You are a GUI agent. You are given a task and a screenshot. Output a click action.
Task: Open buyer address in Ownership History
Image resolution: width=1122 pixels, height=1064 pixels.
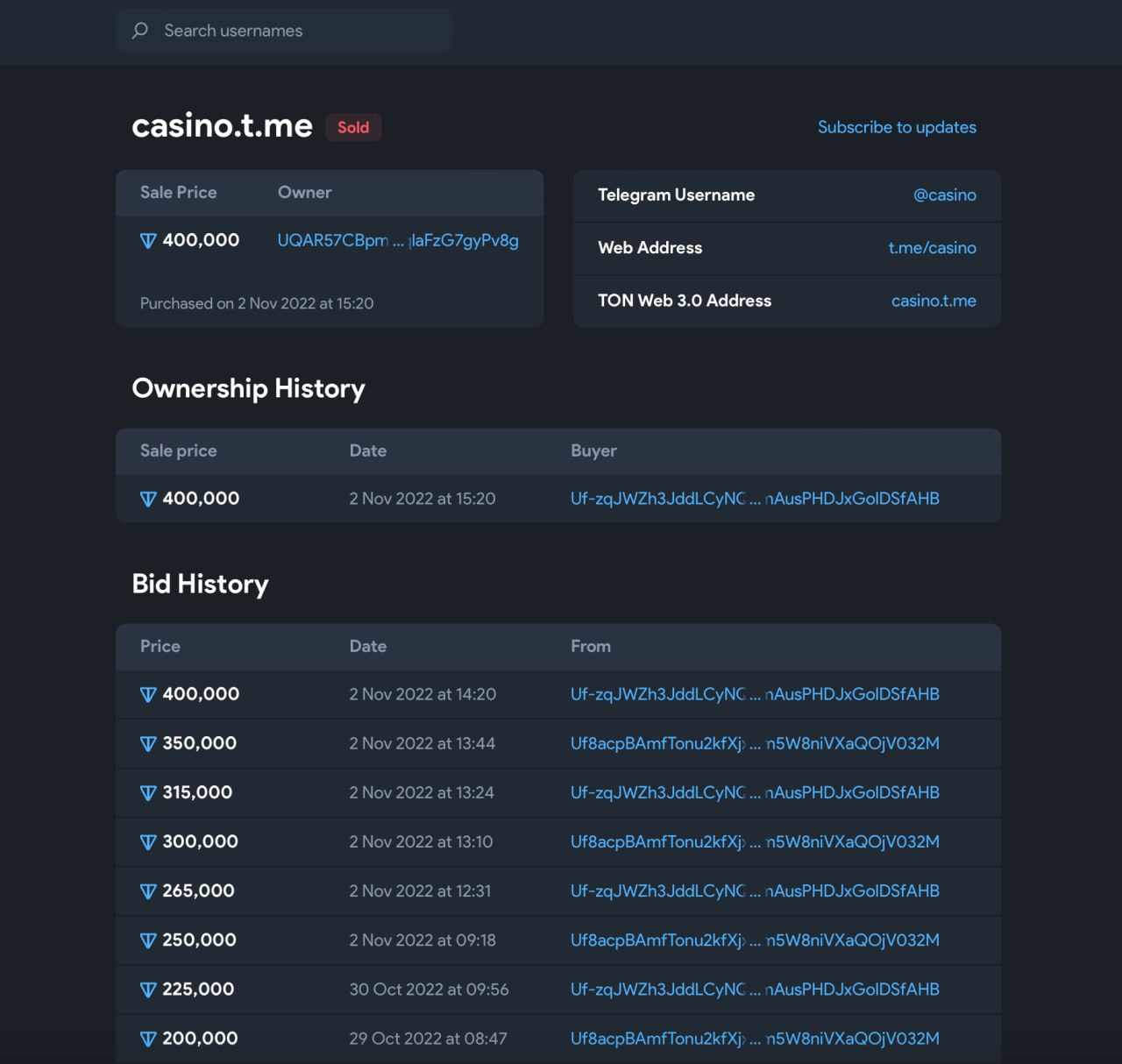pyautogui.click(x=755, y=499)
